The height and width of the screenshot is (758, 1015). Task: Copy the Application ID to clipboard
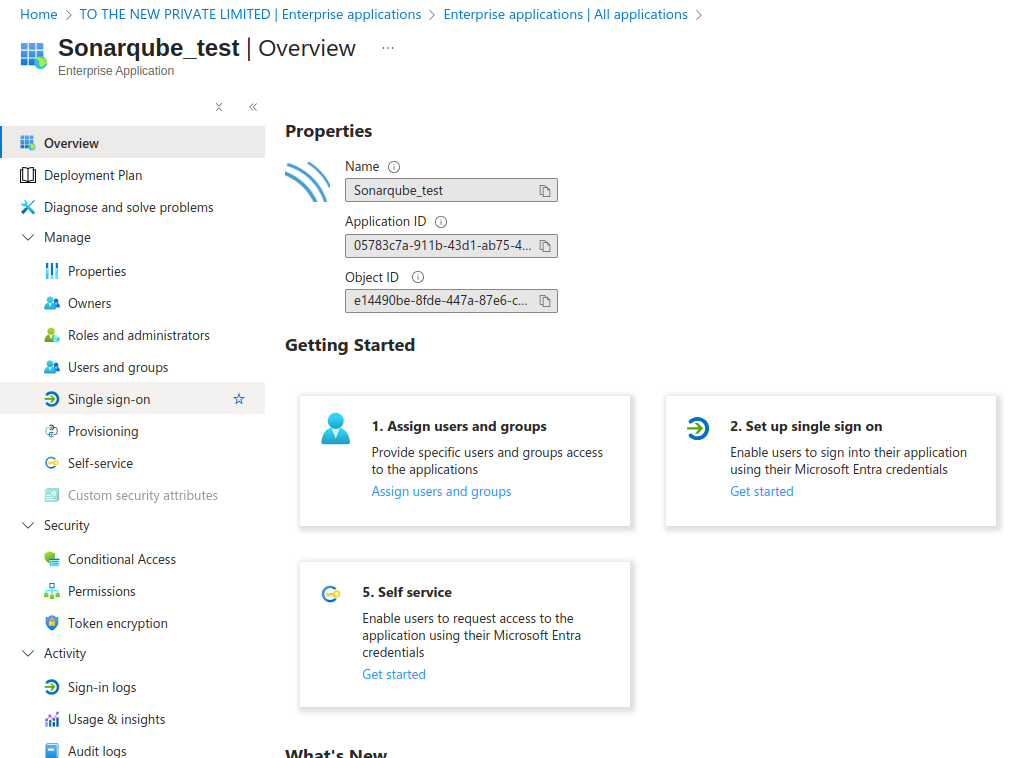[545, 246]
